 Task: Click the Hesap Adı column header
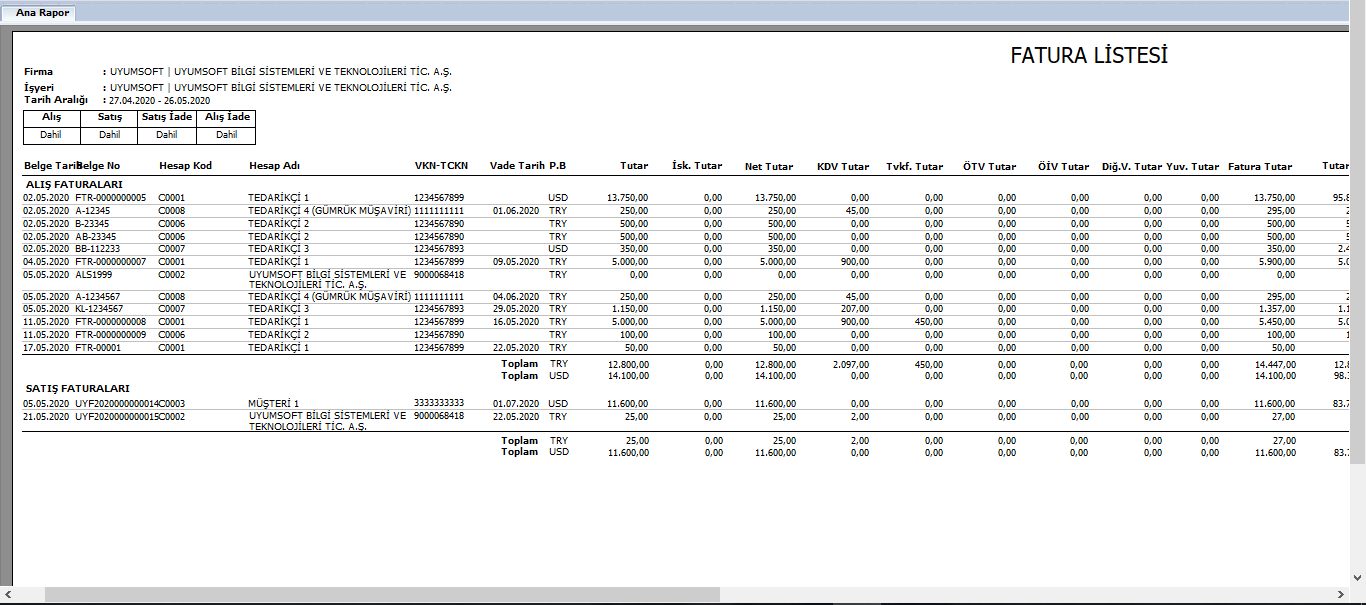click(274, 167)
